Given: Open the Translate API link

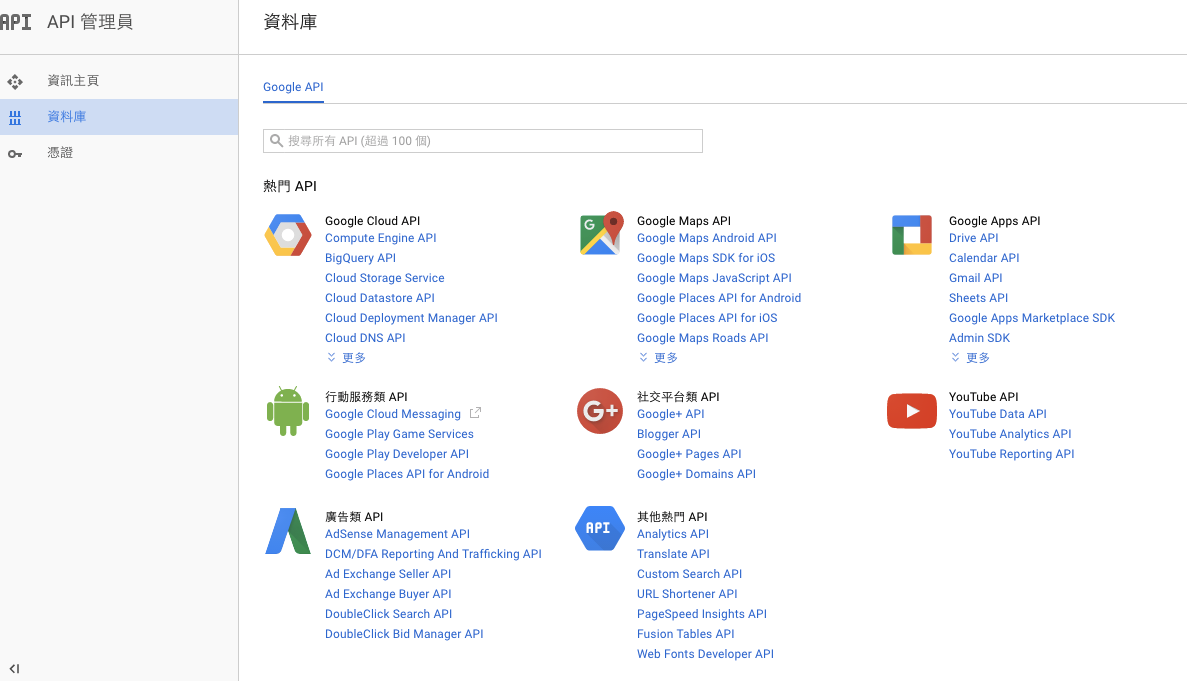Looking at the screenshot, I should pos(673,554).
